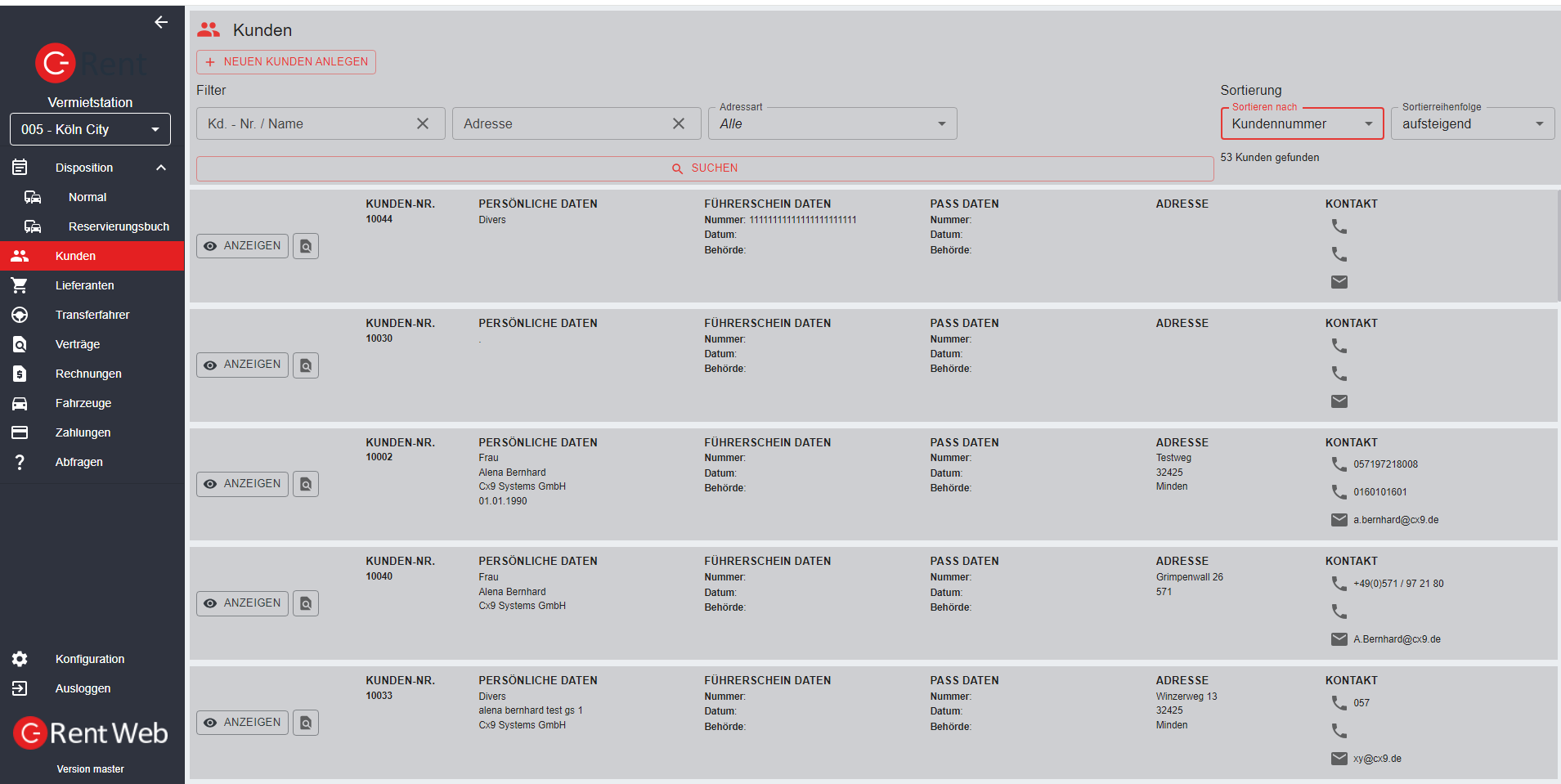1561x784 pixels.
Task: Collapse the Disposition menu section
Action: [x=161, y=168]
